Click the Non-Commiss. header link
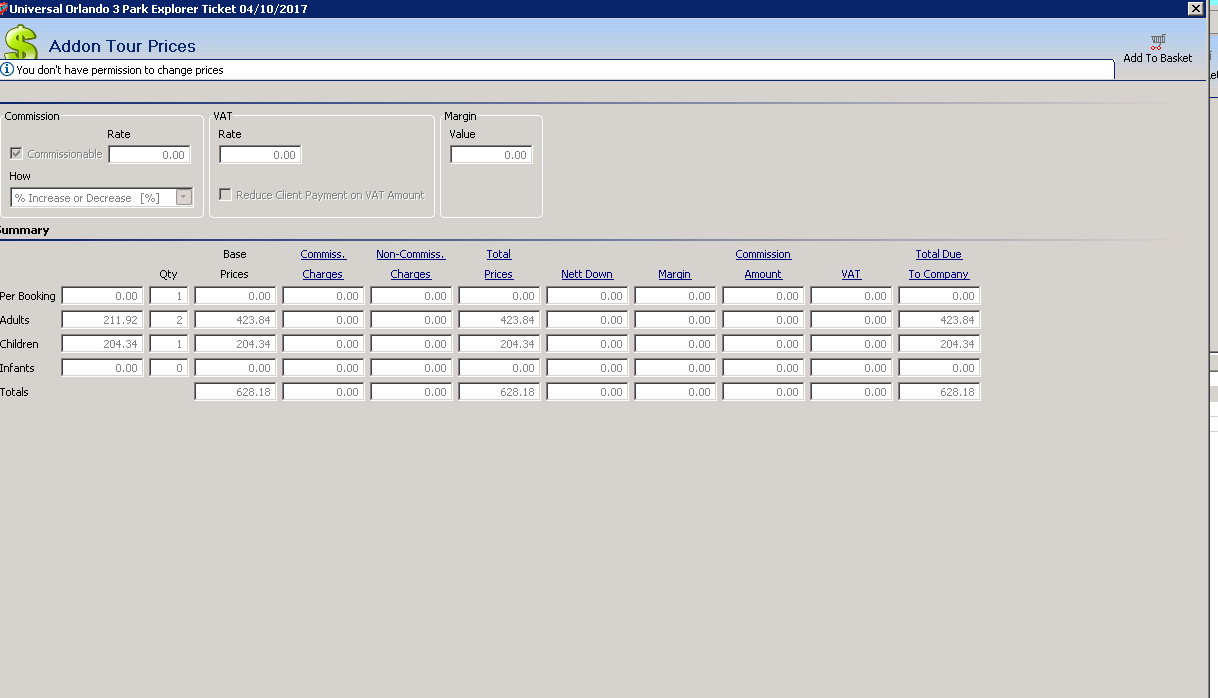Screen dimensions: 1218x698 411,254
